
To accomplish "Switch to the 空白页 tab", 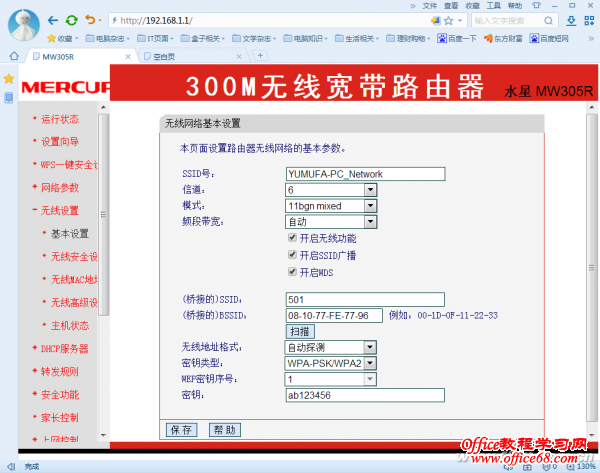I will pos(192,57).
